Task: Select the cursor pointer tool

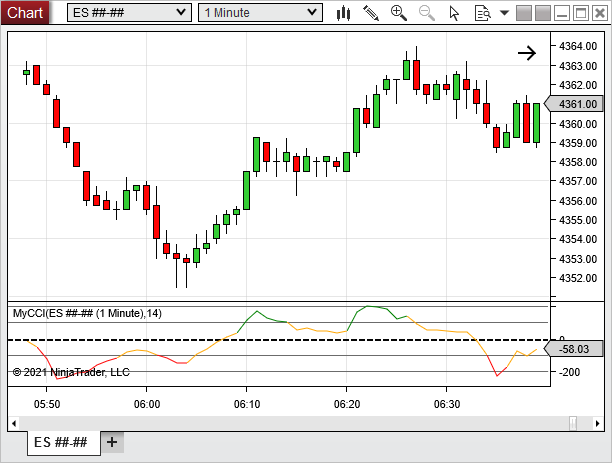Action: pyautogui.click(x=455, y=13)
